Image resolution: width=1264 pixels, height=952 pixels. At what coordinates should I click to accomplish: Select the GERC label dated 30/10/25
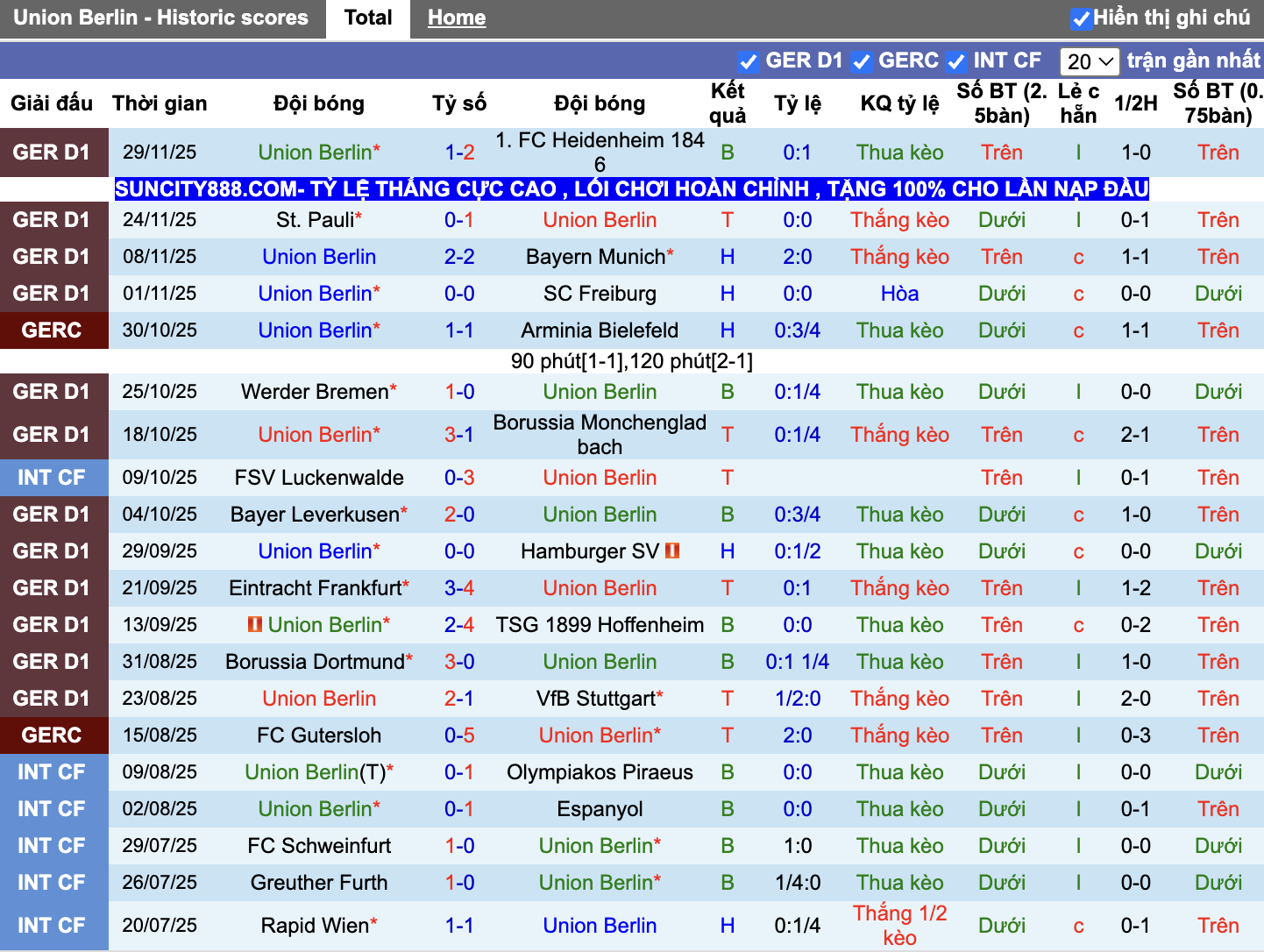coord(52,330)
